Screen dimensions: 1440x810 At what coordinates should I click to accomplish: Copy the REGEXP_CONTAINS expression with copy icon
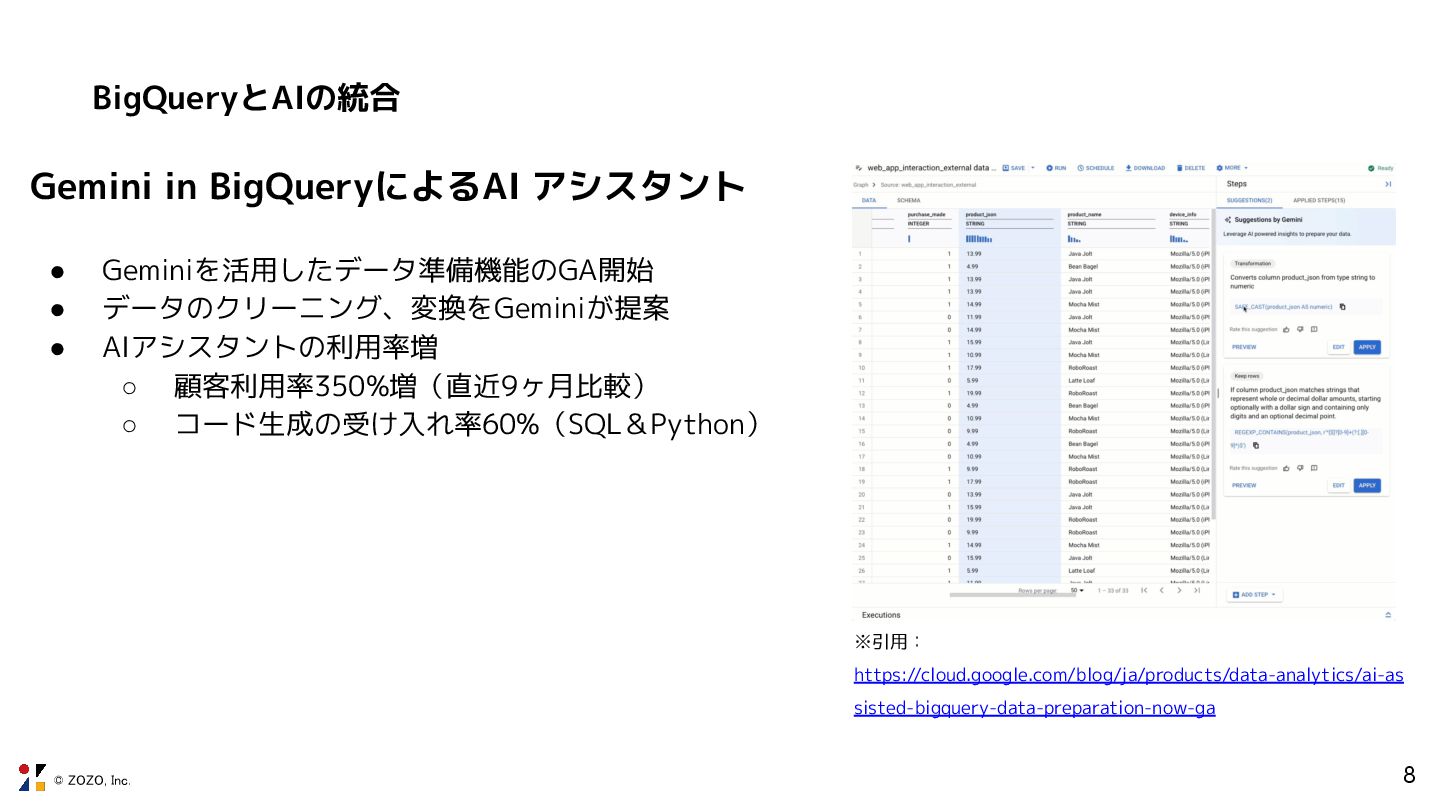point(1256,445)
